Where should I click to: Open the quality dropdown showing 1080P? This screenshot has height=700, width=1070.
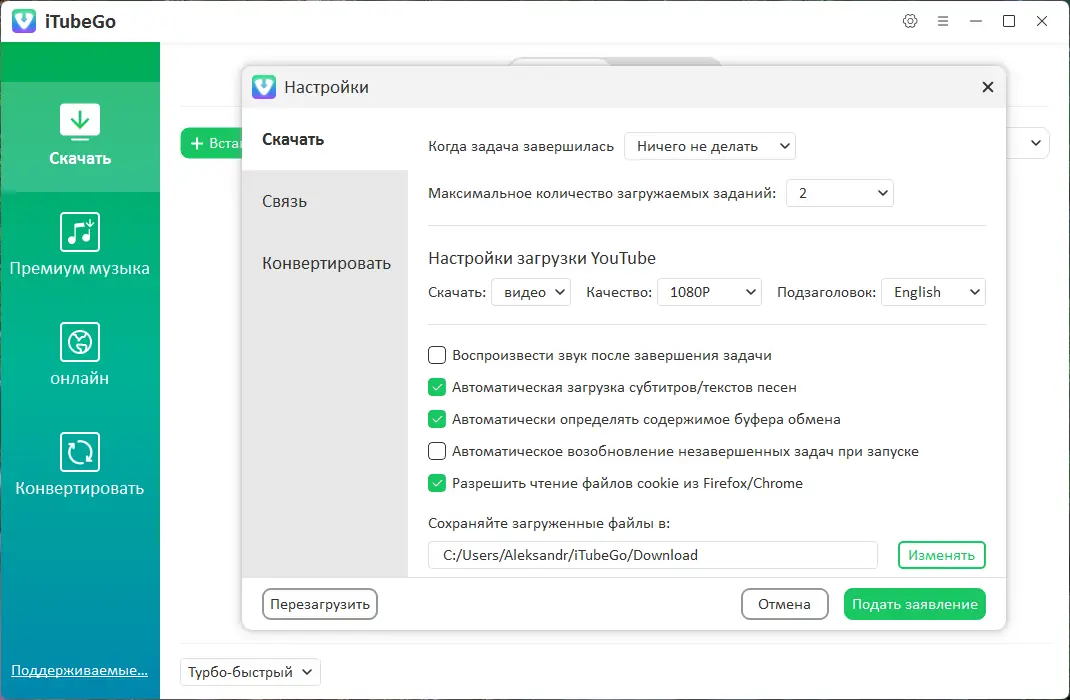click(709, 292)
